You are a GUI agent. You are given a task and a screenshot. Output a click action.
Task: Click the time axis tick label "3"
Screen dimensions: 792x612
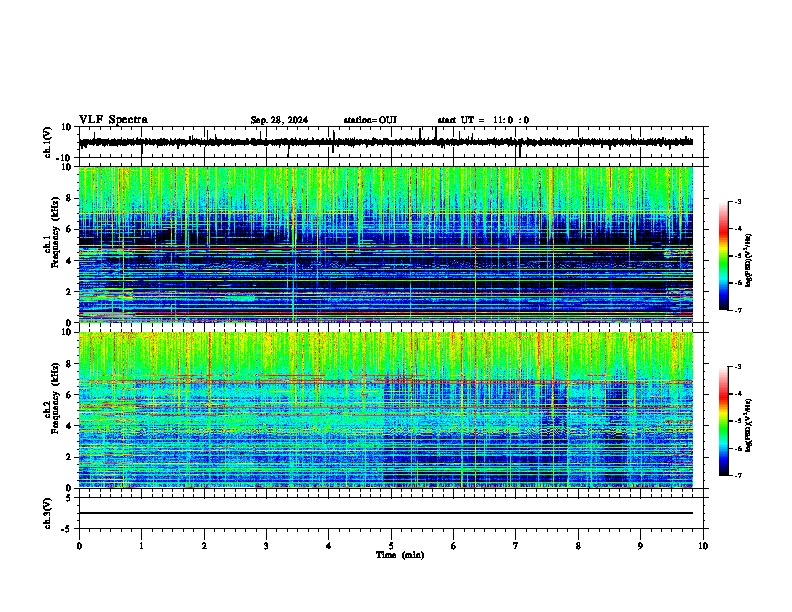click(x=266, y=546)
